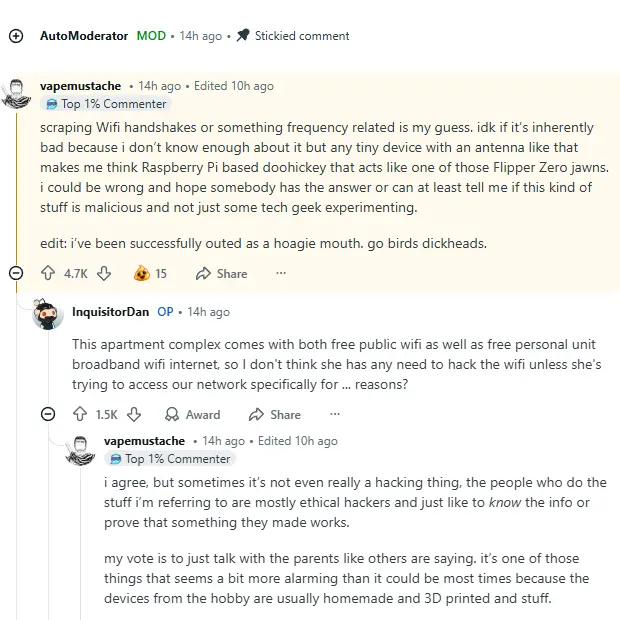The height and width of the screenshot is (620, 620).
Task: Open more options on vapemustache's comment
Action: pyautogui.click(x=281, y=273)
